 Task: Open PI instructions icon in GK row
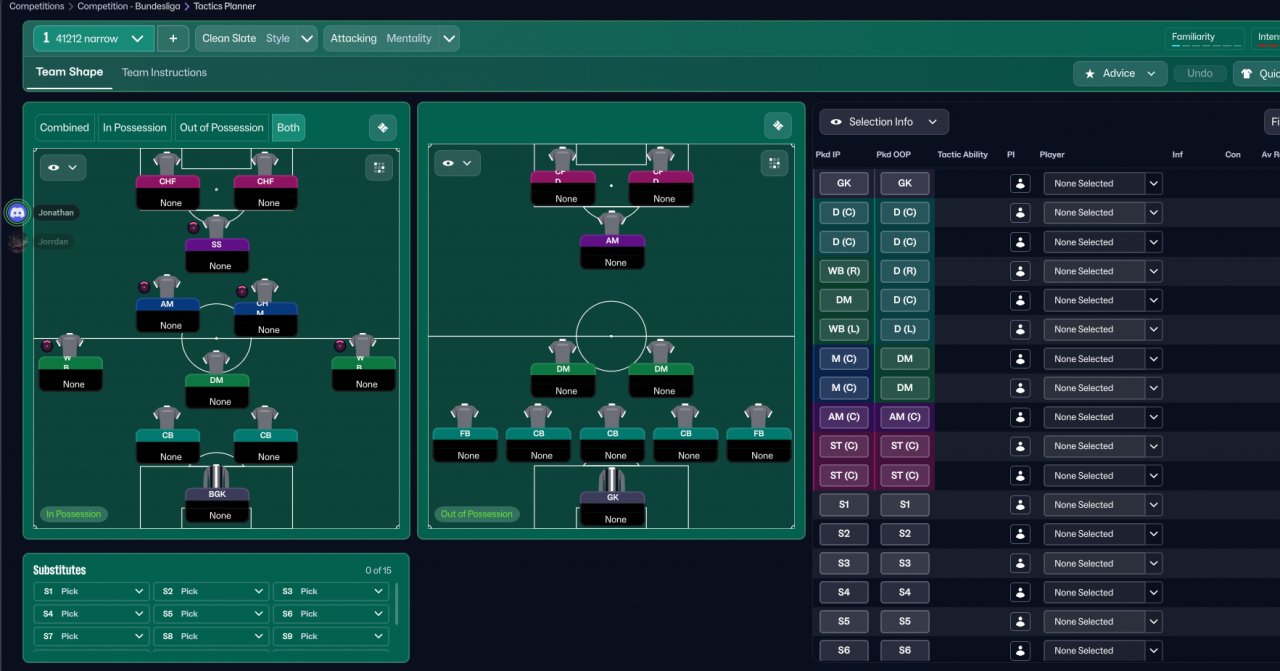point(1020,183)
